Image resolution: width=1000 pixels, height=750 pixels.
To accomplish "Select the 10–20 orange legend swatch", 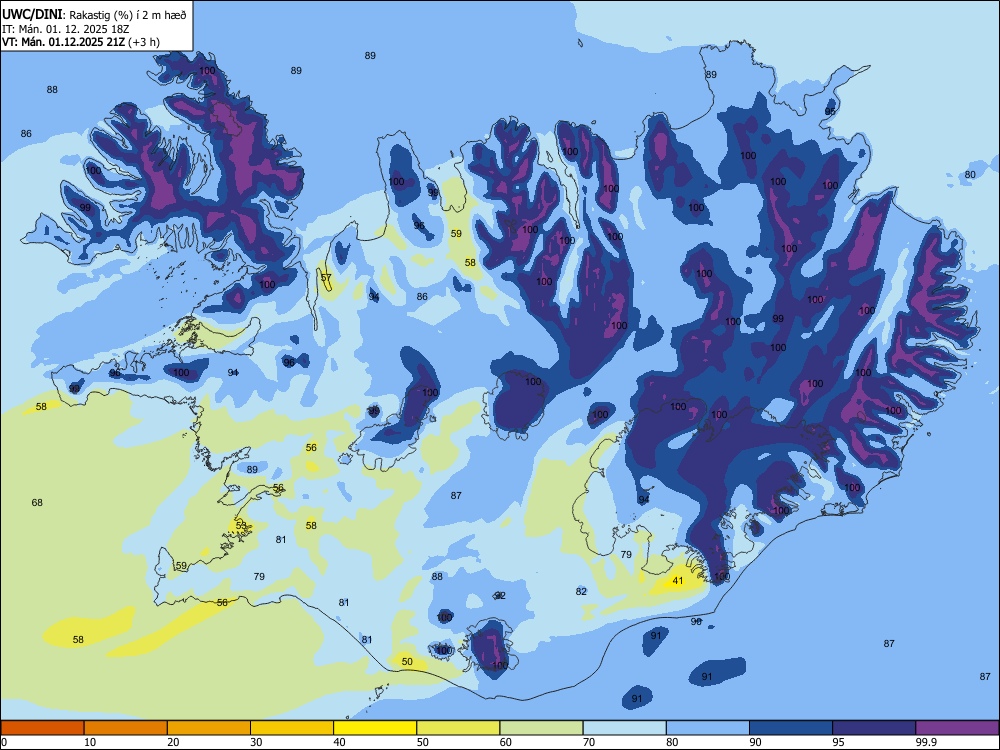I will 126,728.
